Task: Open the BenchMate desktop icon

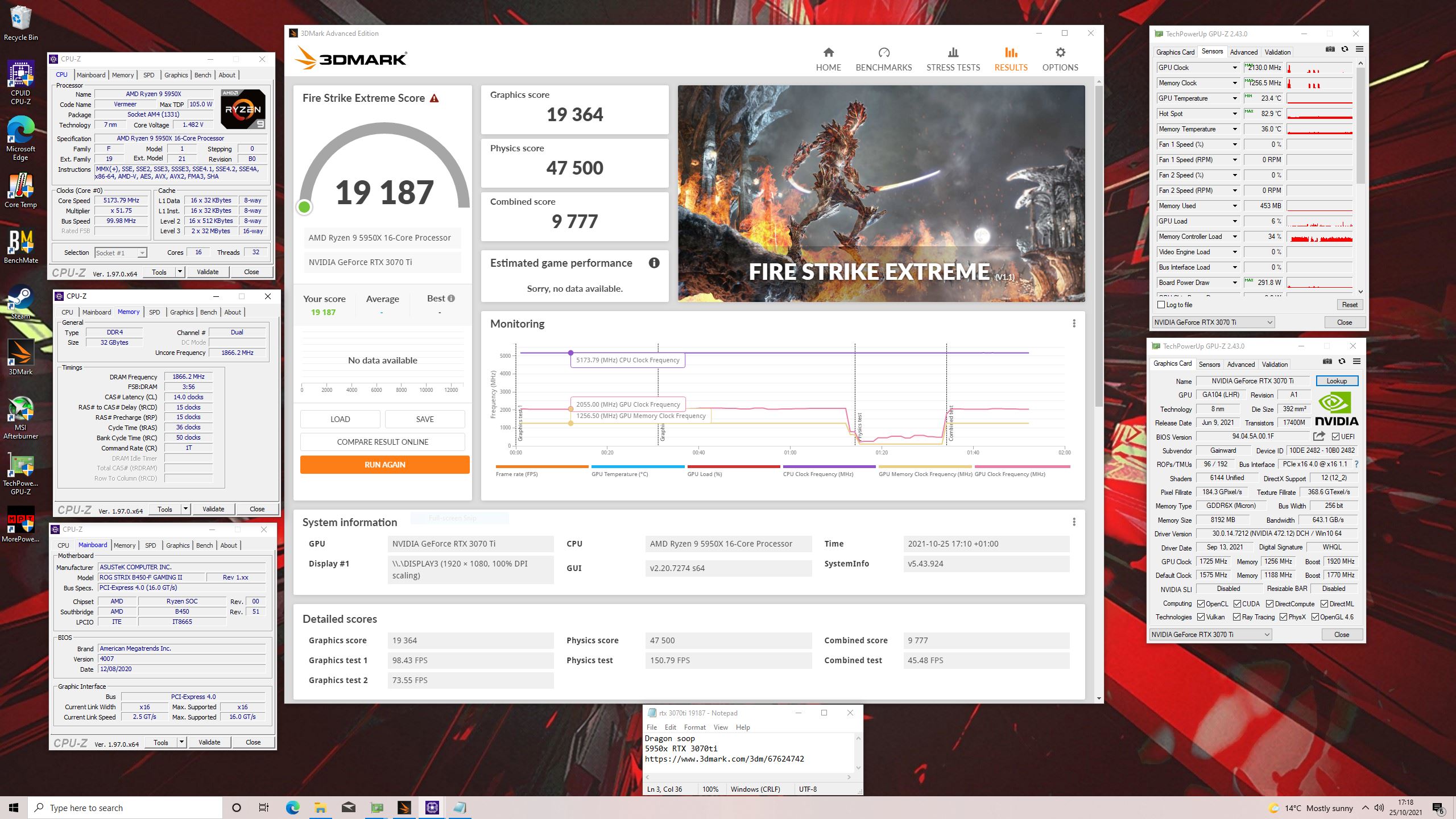Action: point(21,247)
